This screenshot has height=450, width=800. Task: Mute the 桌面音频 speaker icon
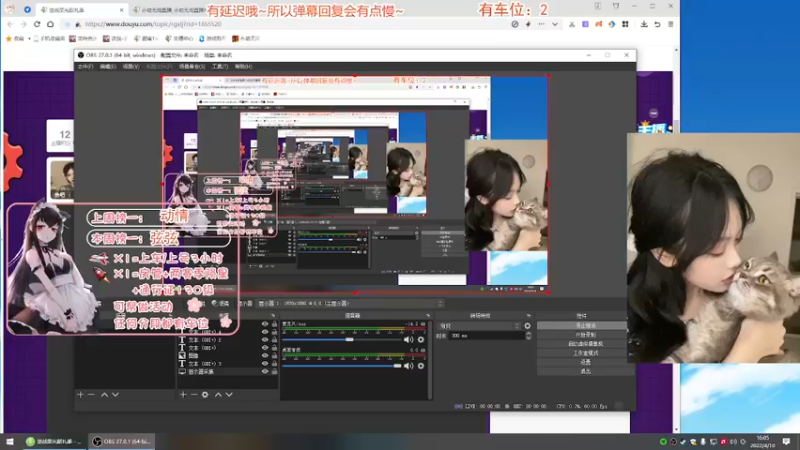tap(409, 366)
